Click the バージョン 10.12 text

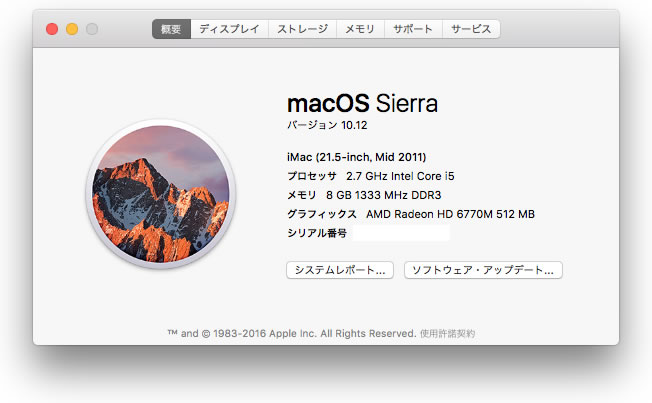327,125
